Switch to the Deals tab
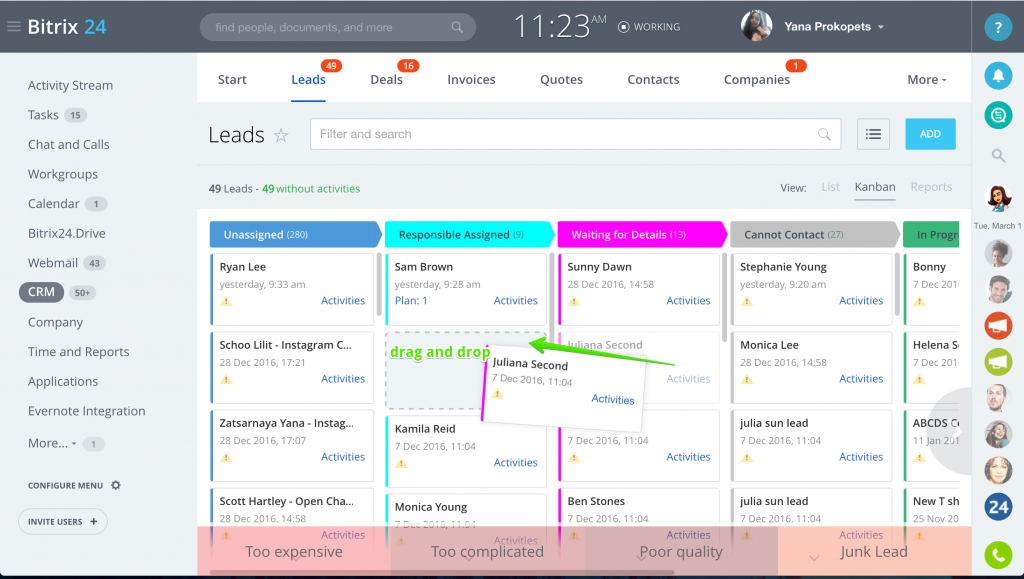1024x579 pixels. pos(387,80)
